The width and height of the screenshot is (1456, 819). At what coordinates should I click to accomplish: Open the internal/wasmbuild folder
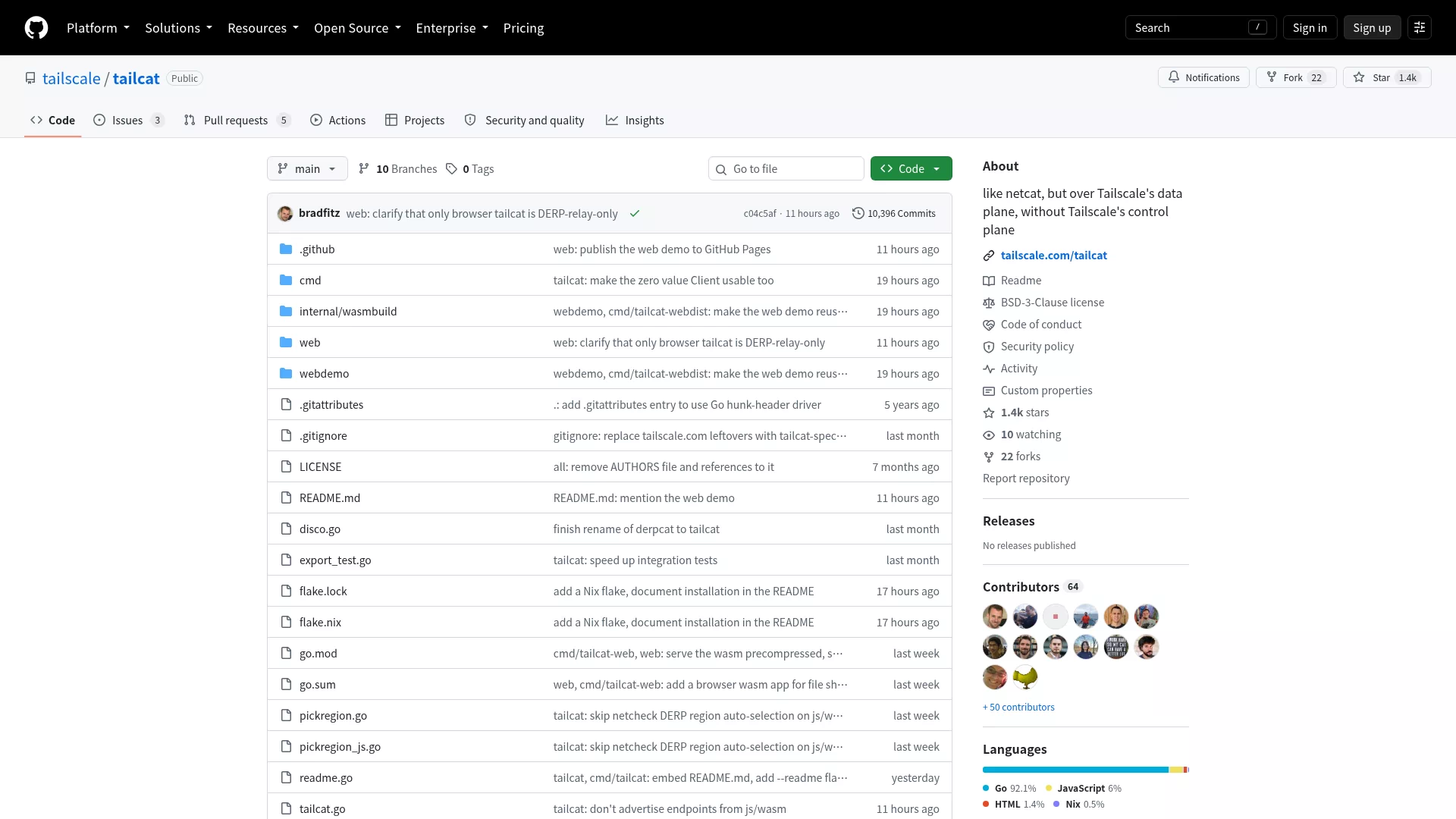coord(348,312)
